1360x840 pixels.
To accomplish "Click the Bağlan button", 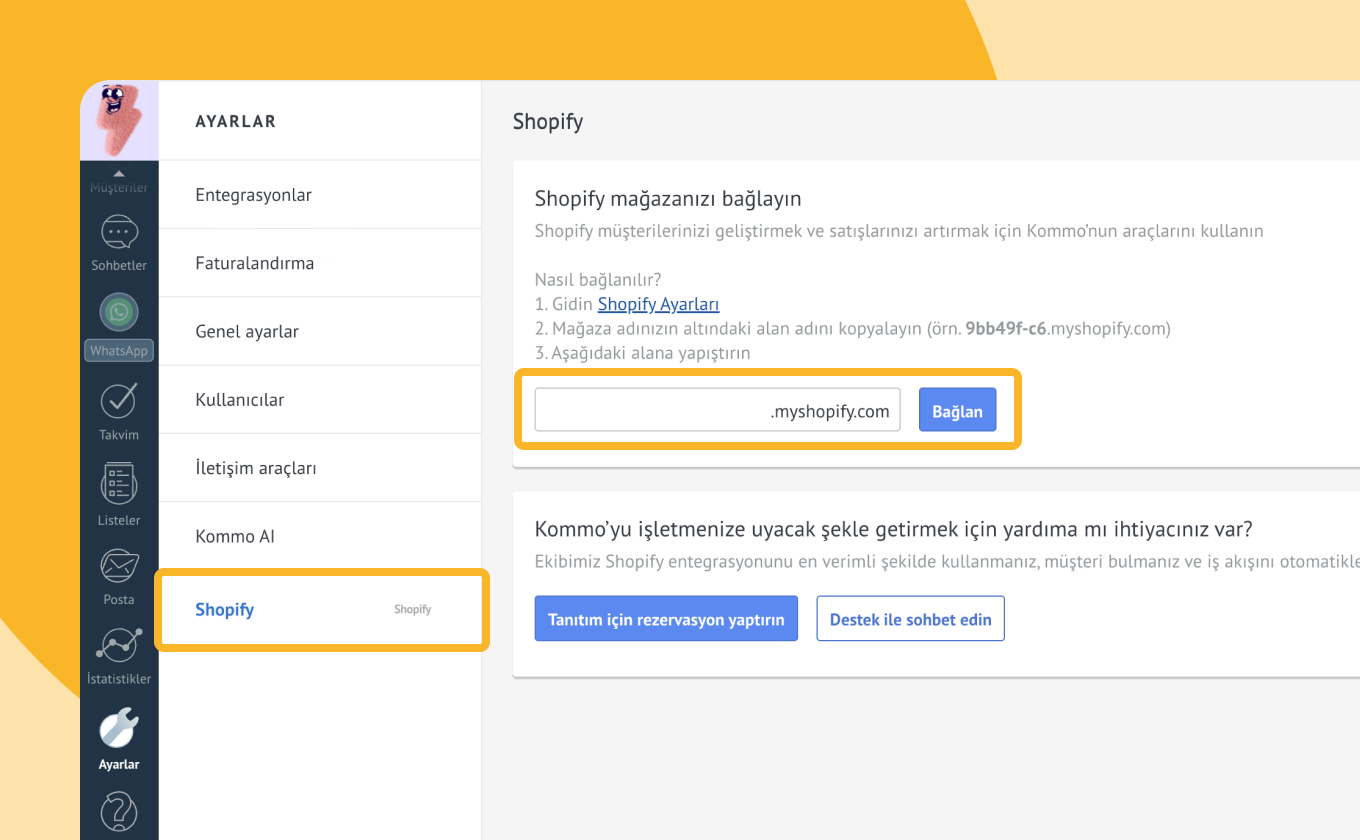I will point(957,410).
